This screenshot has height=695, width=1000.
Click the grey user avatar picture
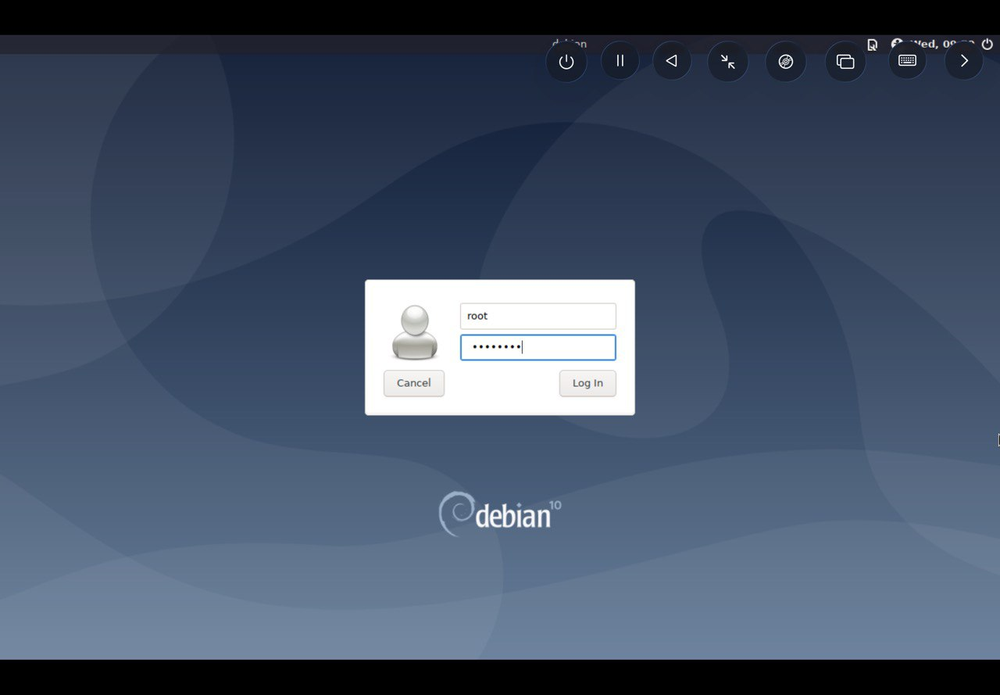(x=414, y=332)
